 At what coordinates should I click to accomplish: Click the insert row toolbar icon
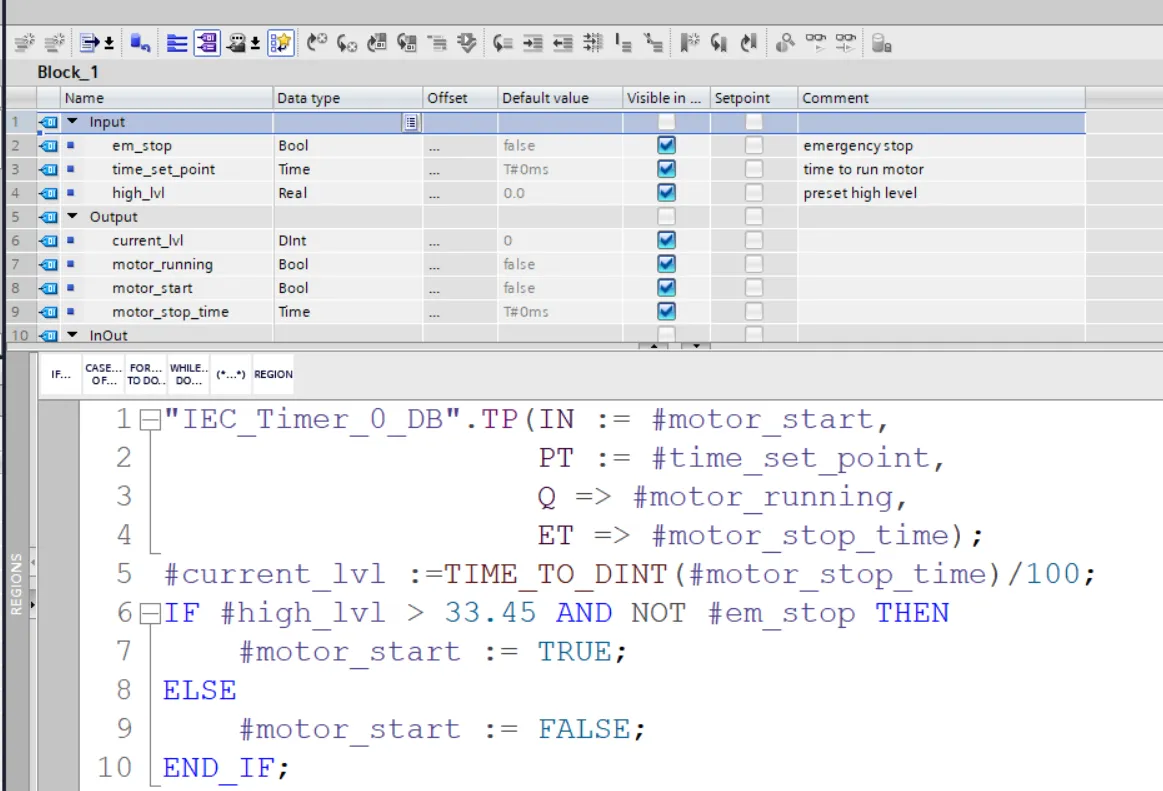pos(24,43)
